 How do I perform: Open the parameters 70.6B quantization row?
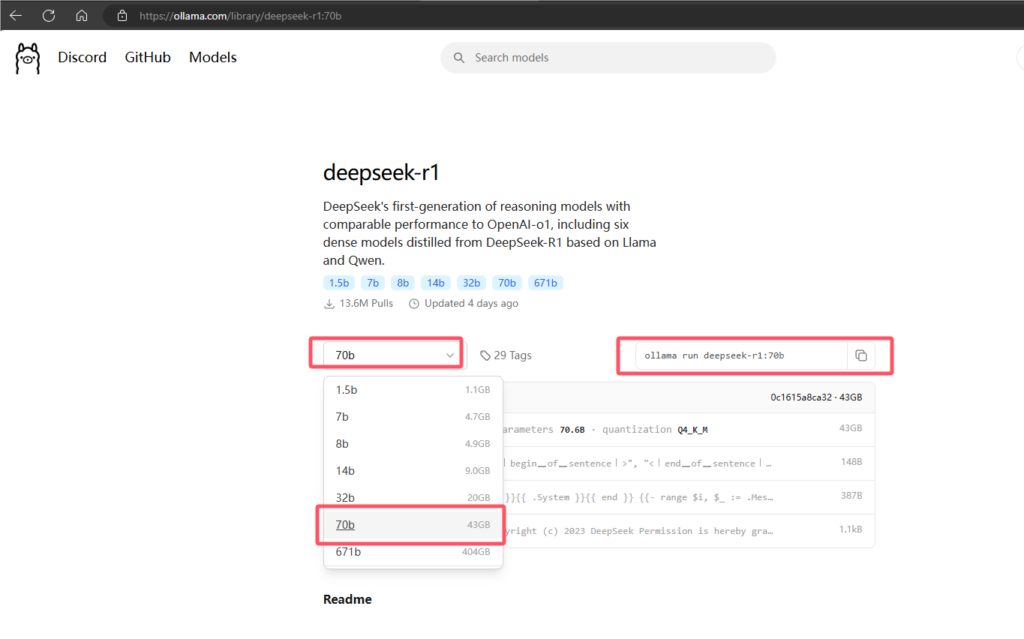click(x=689, y=429)
